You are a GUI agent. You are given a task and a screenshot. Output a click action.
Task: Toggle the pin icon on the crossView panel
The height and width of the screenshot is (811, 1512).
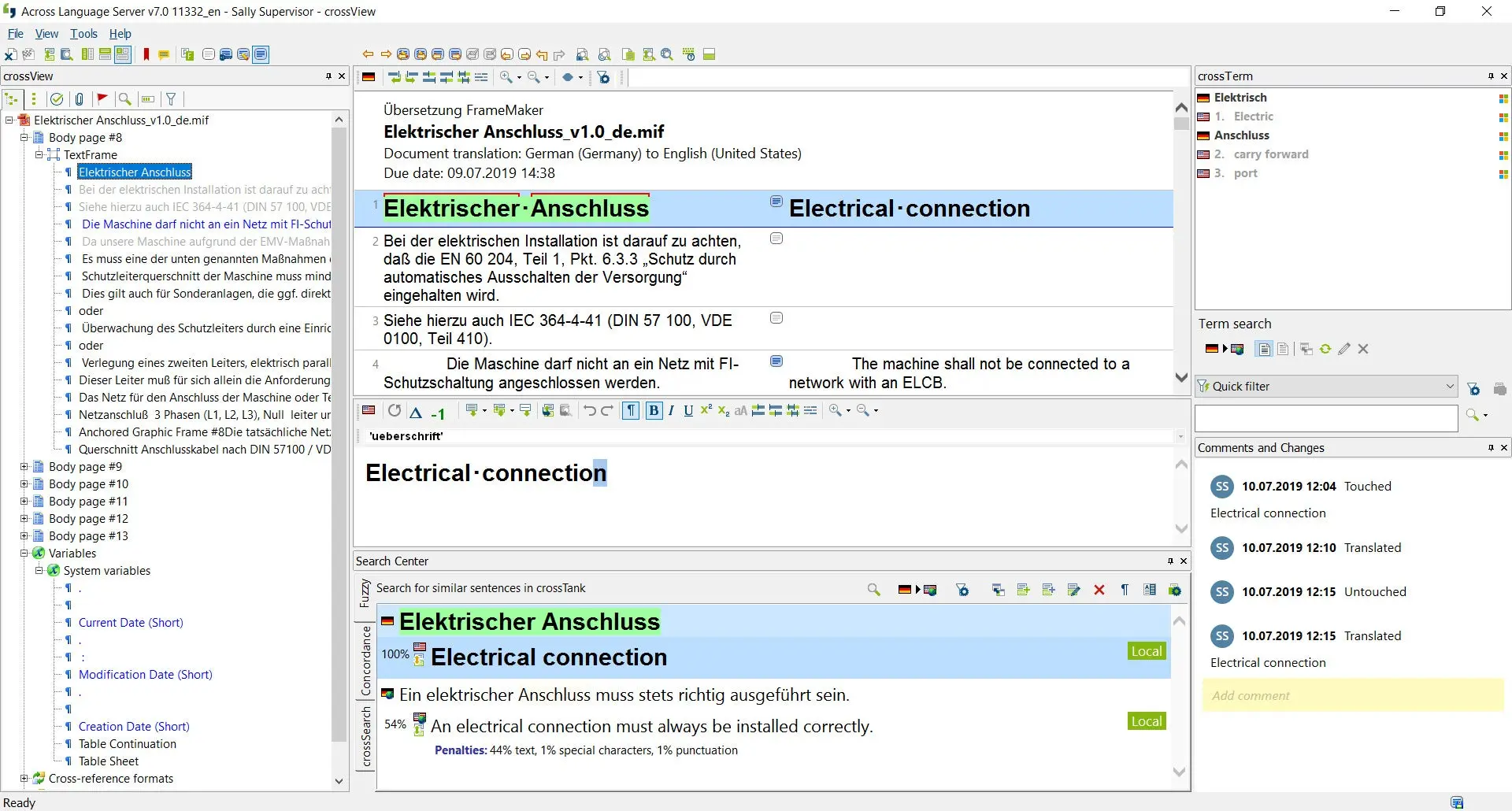point(330,76)
